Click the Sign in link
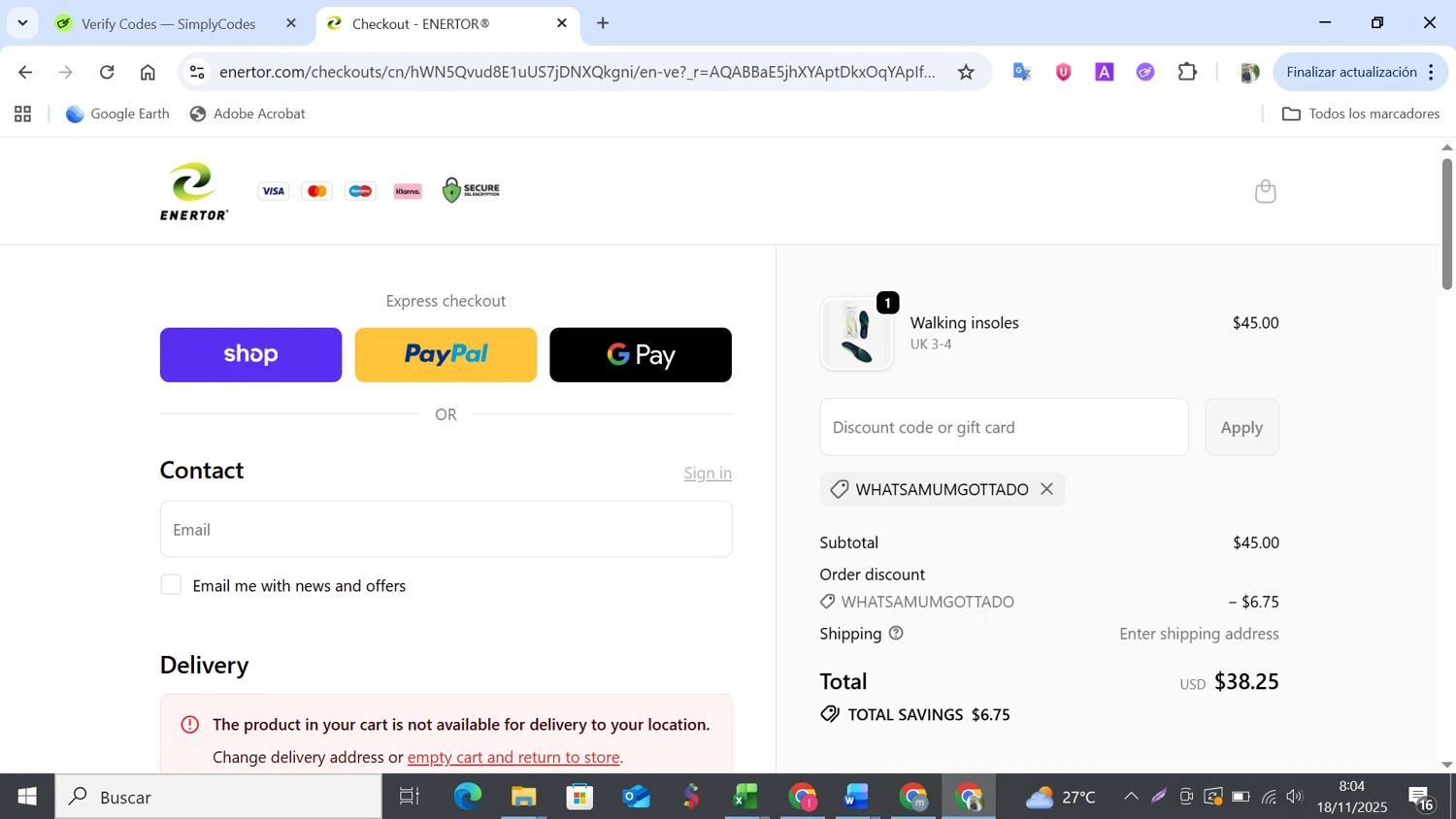The height and width of the screenshot is (819, 1456). [x=708, y=473]
